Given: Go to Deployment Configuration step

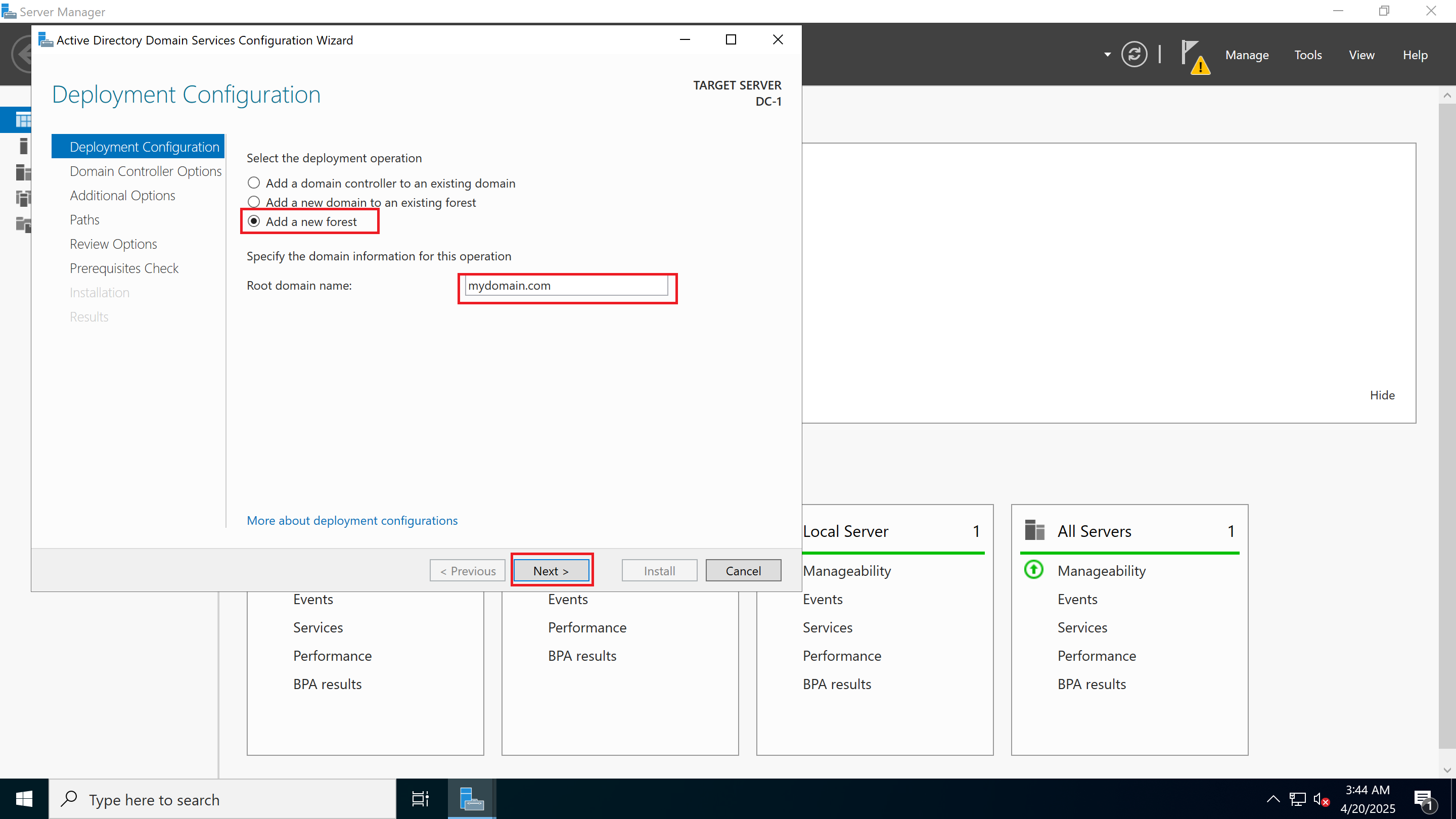Looking at the screenshot, I should coord(138,147).
